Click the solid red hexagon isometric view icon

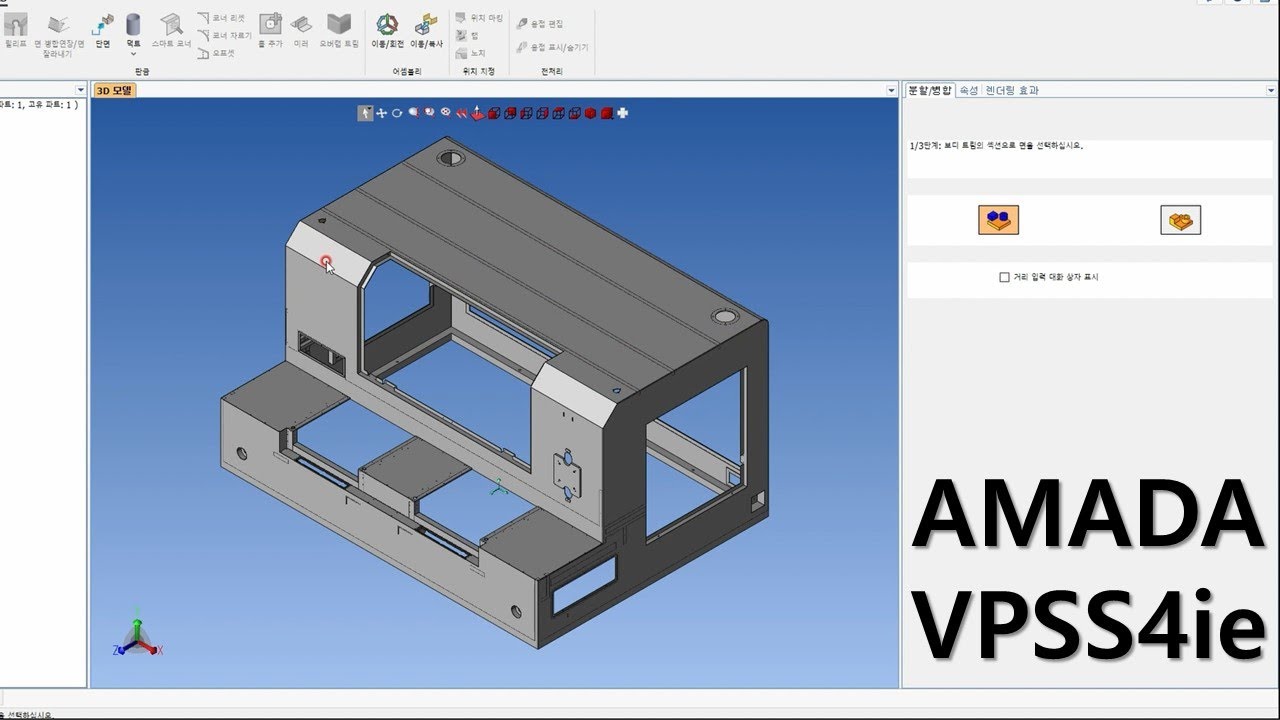pos(590,113)
